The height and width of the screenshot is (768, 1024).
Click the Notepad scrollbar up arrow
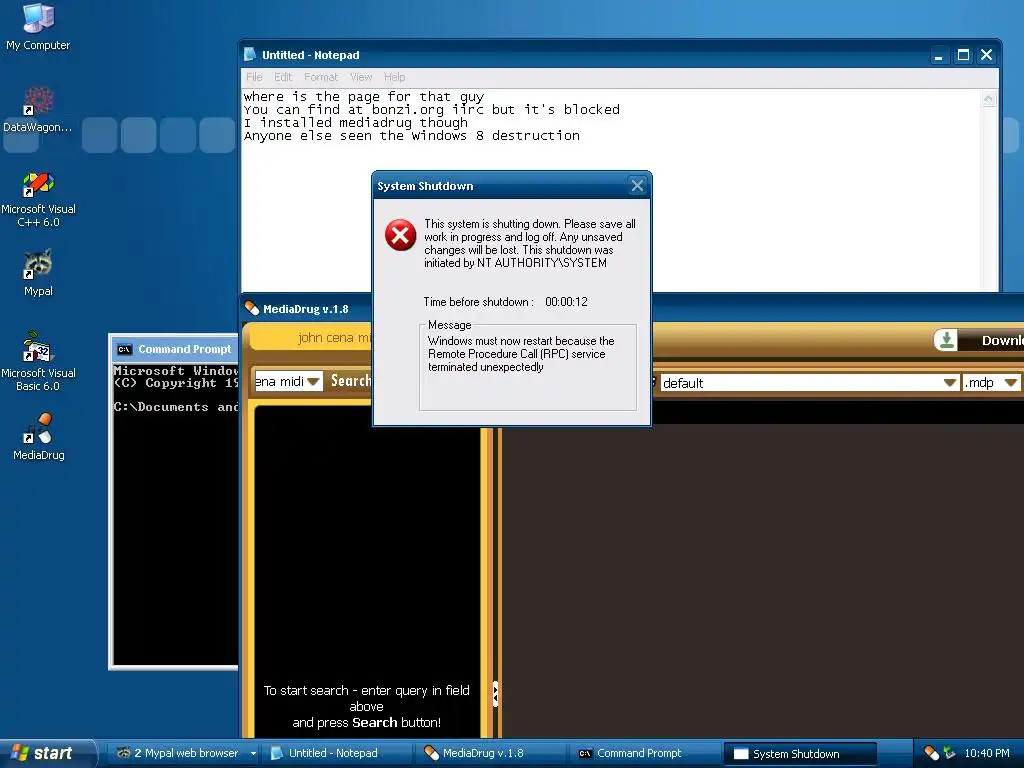[x=989, y=99]
